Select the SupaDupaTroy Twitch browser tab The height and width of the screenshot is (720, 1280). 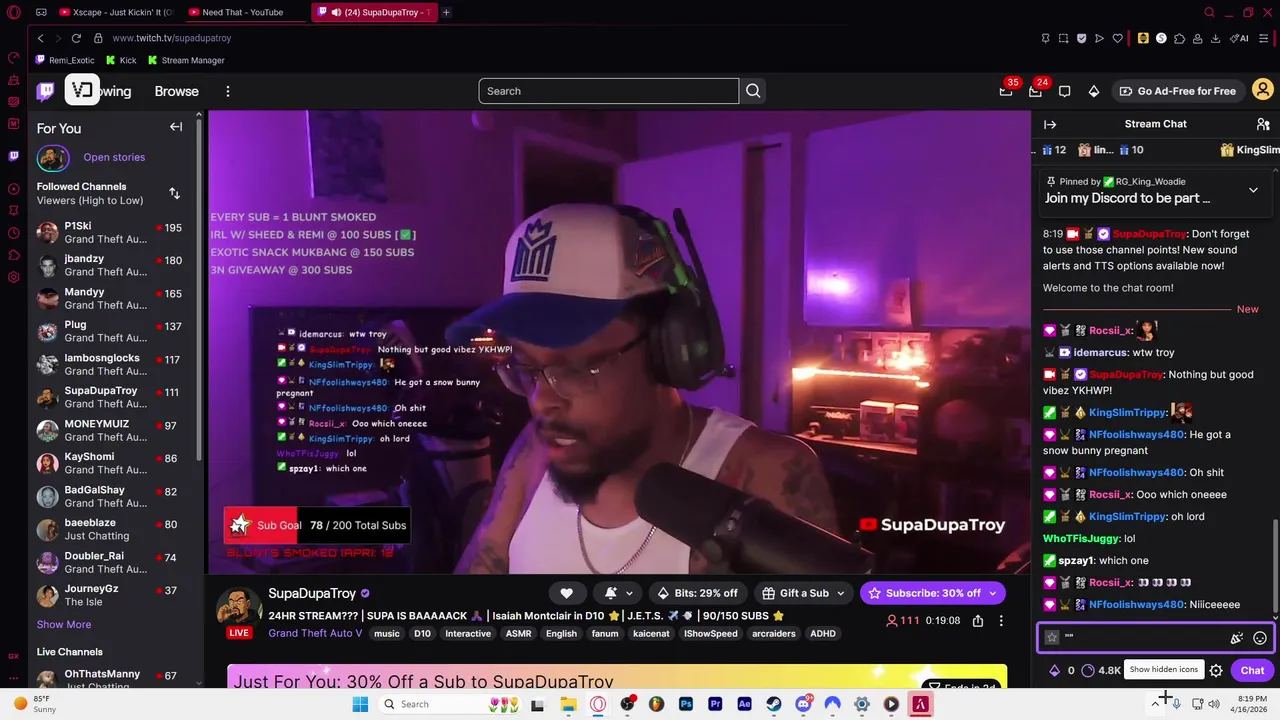pos(374,12)
